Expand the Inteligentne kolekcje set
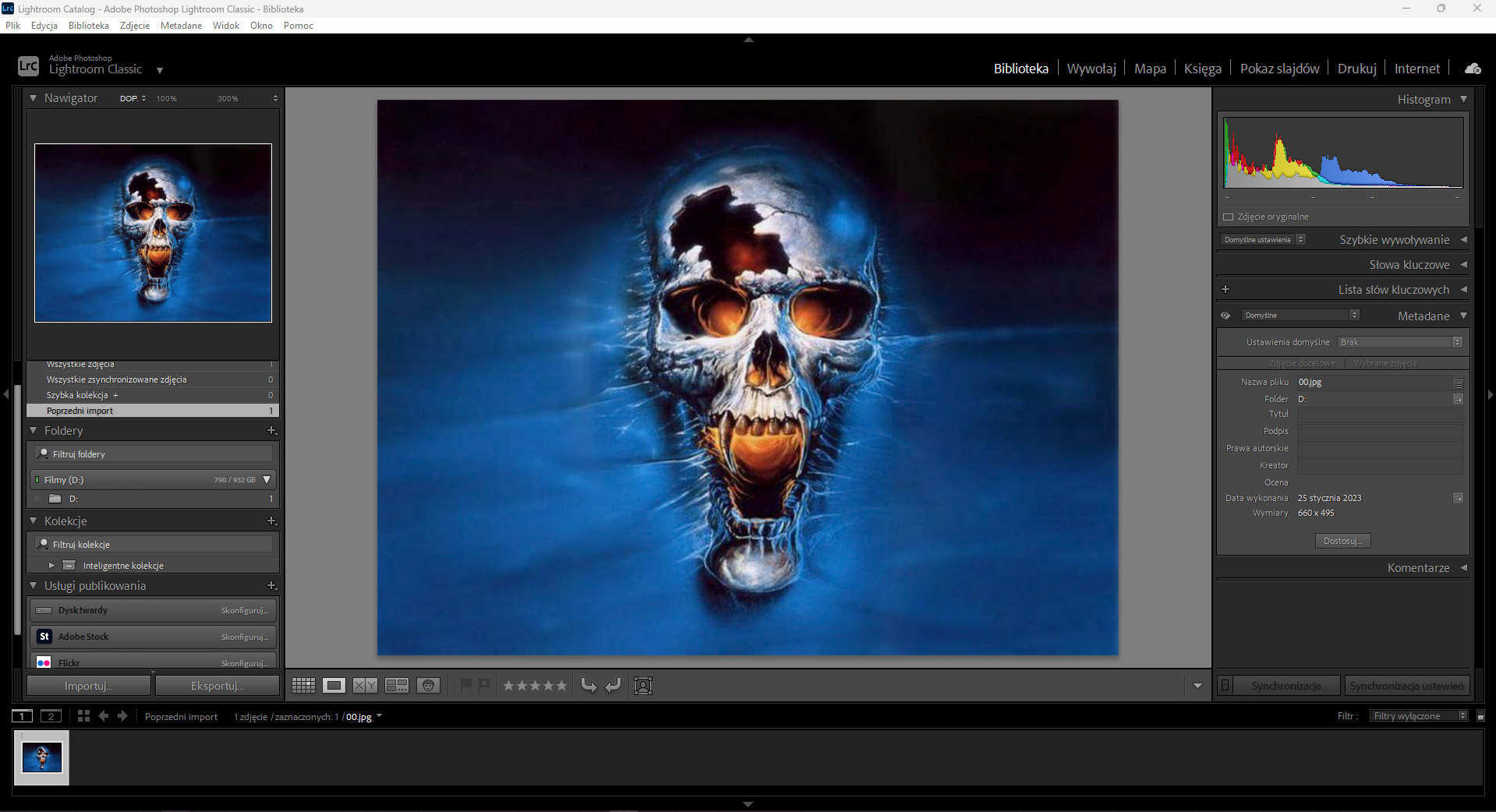Screen dimensions: 1496x812 click(51, 566)
